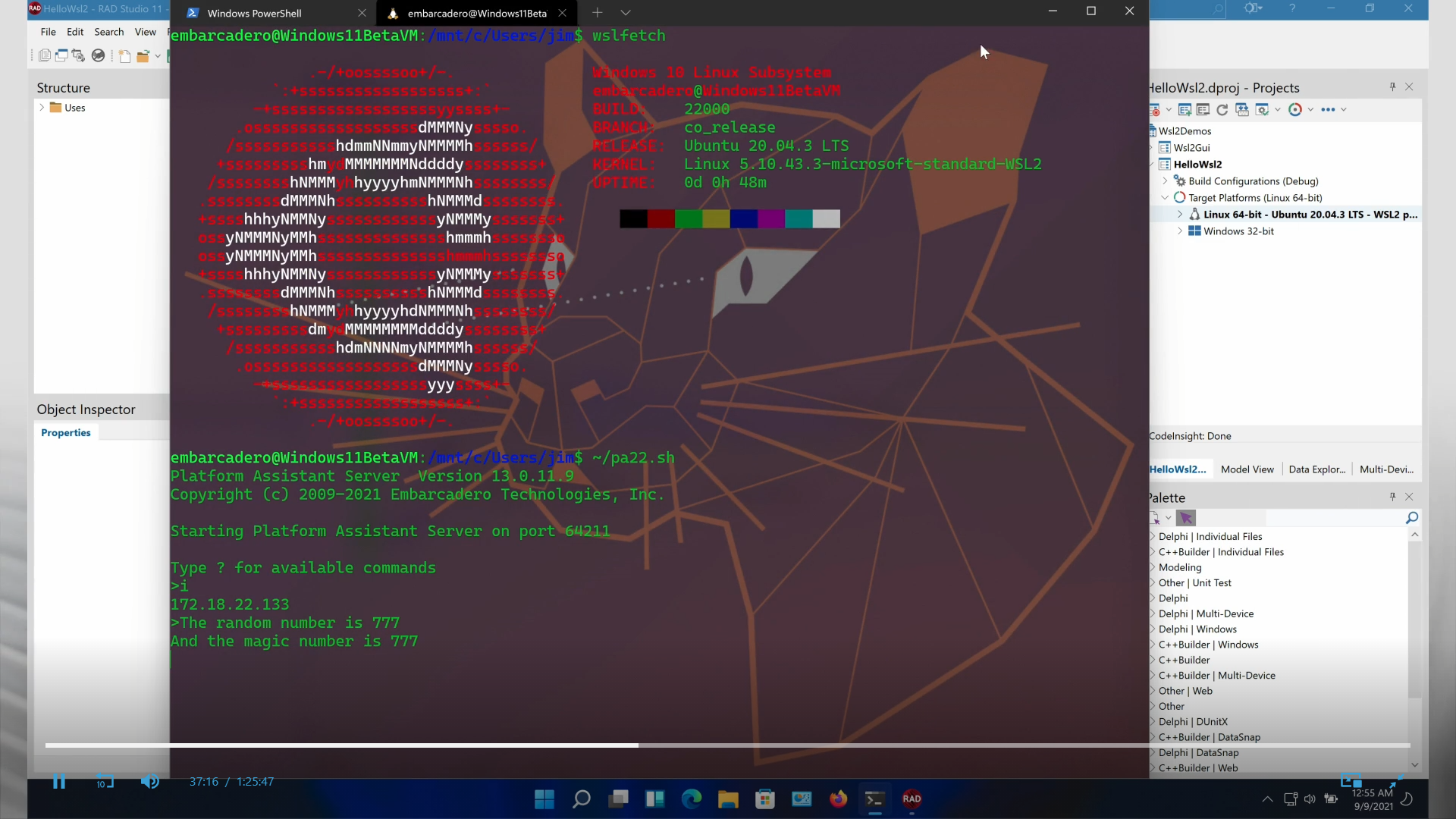The image size is (1456, 819).
Task: Click the New file toolbar icon
Action: tap(124, 55)
